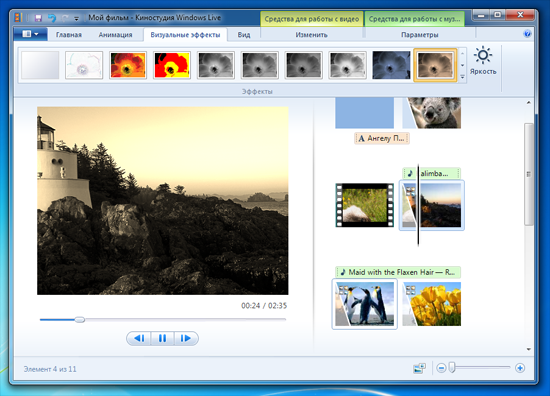Pause the movie playback
Screen dimensions: 550x396
pyautogui.click(x=162, y=338)
